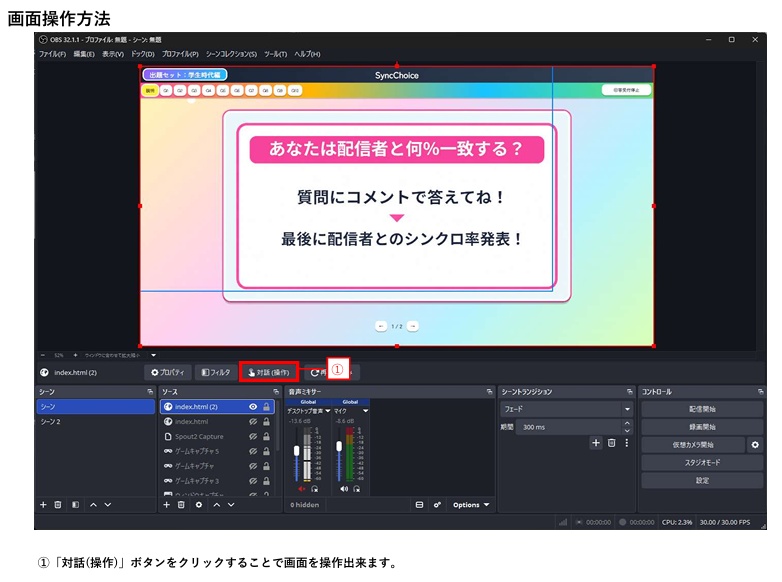Viewport: 782px width, 582px height.
Task: Open デスクトップ音声 channel dropdown arrow
Action: click(328, 411)
